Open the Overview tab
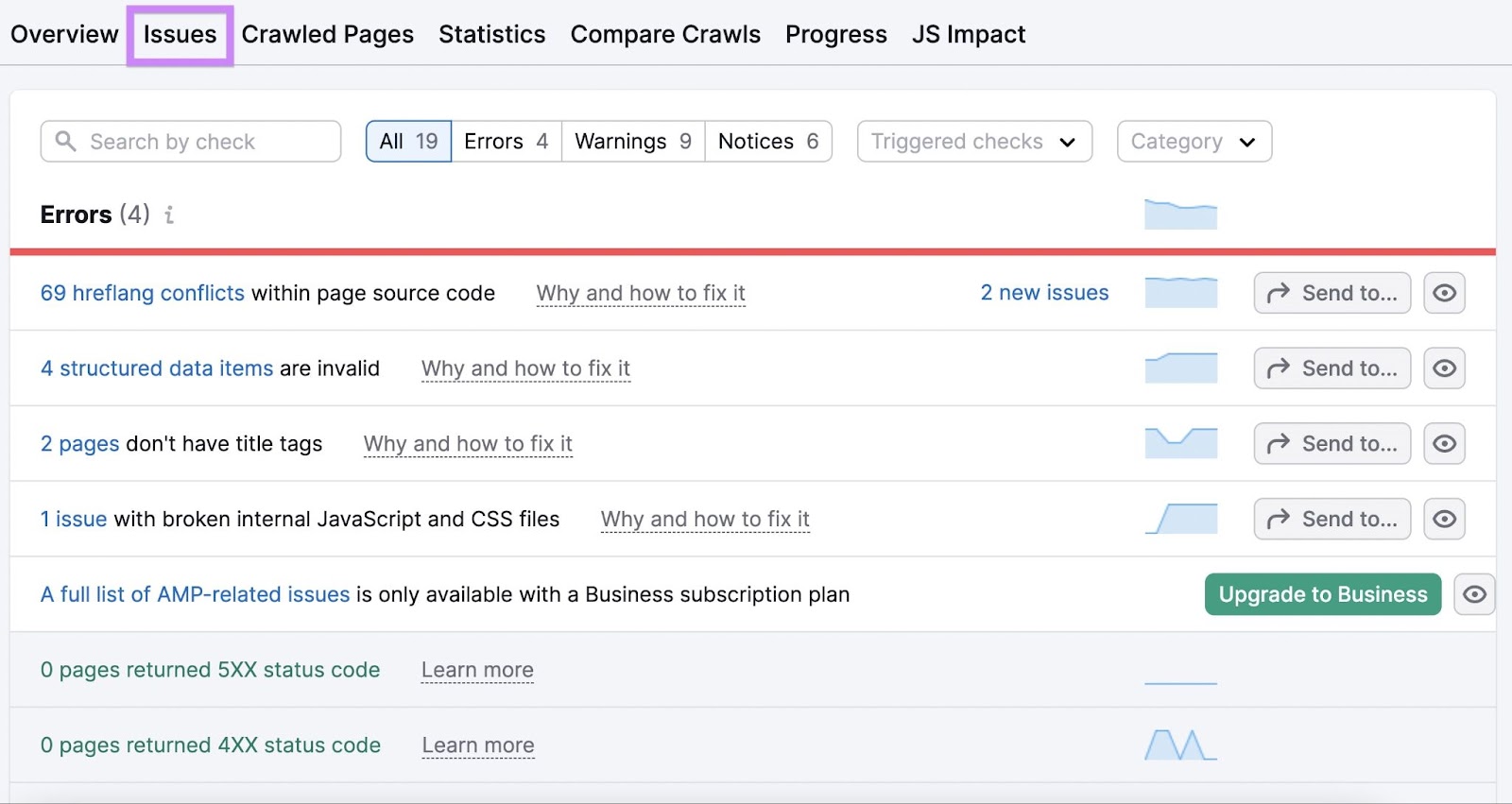 click(x=64, y=34)
